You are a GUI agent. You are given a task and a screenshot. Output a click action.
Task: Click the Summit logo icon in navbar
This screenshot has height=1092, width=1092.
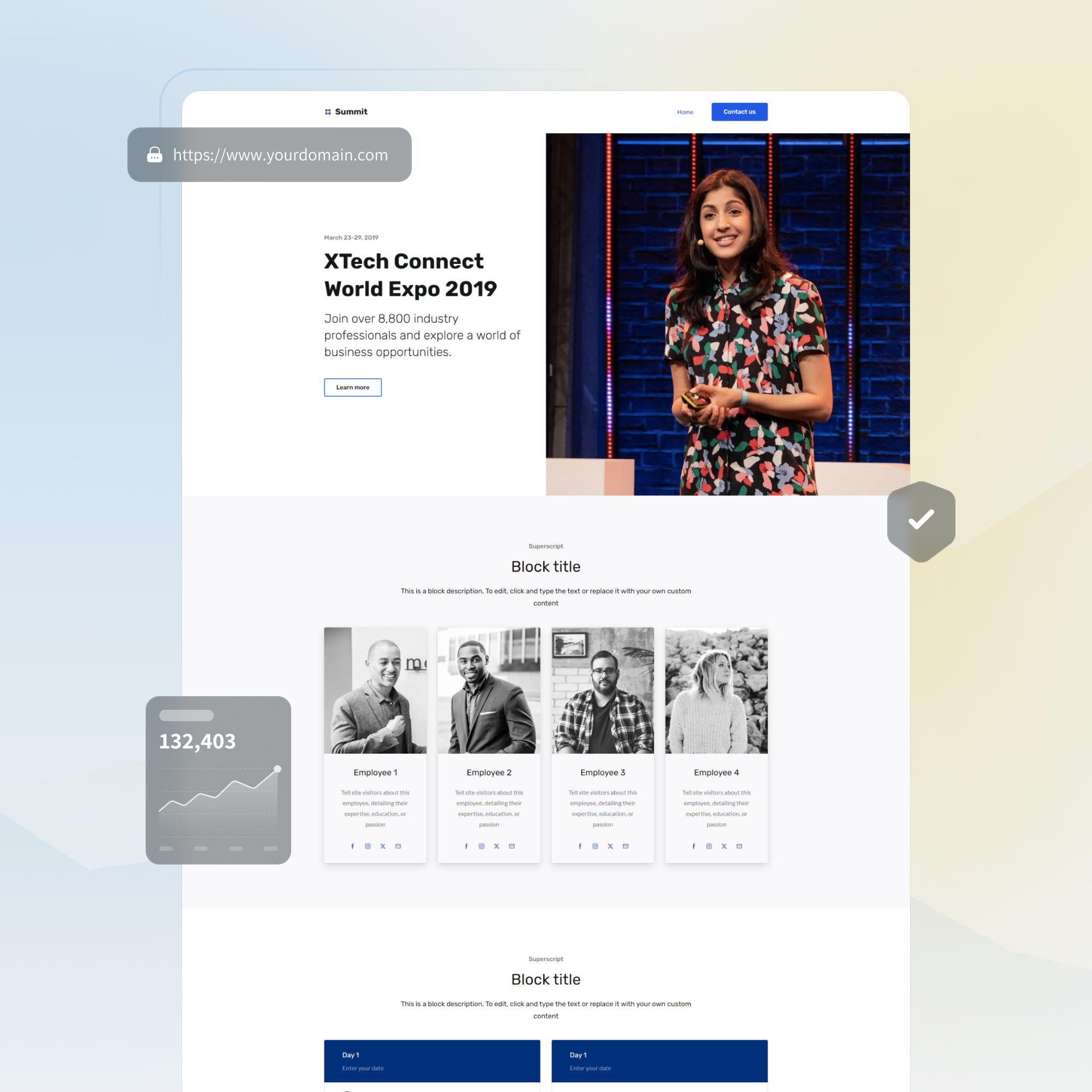coord(327,112)
